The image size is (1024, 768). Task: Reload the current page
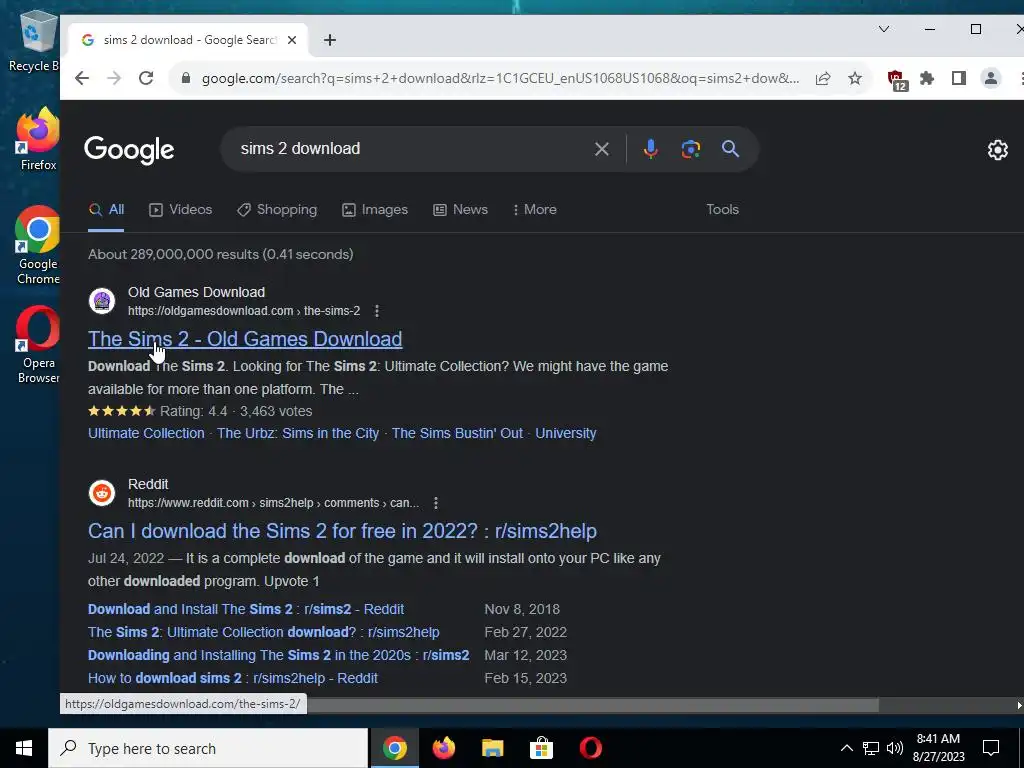[146, 78]
